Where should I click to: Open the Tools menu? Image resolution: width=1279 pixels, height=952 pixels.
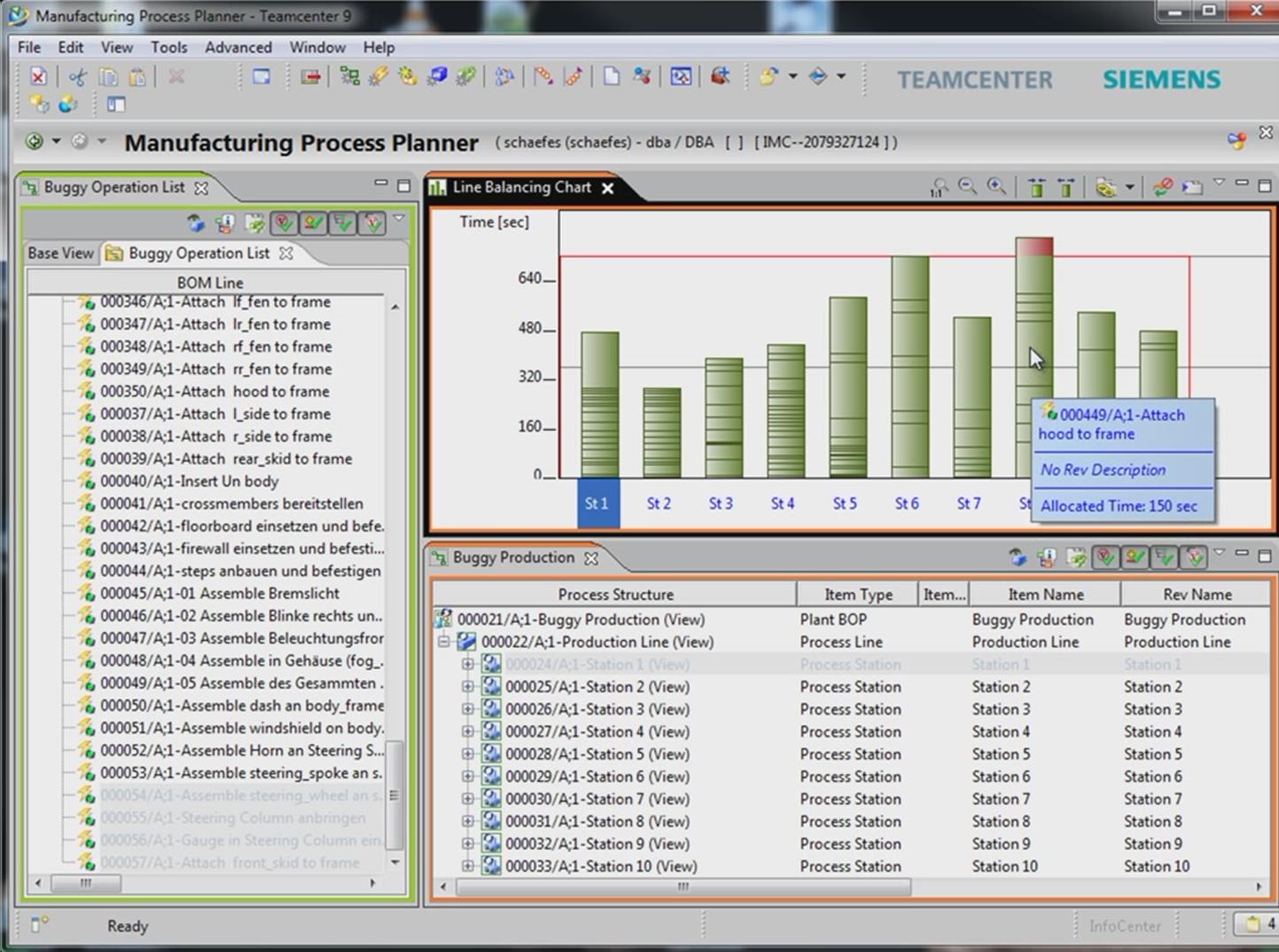(168, 47)
